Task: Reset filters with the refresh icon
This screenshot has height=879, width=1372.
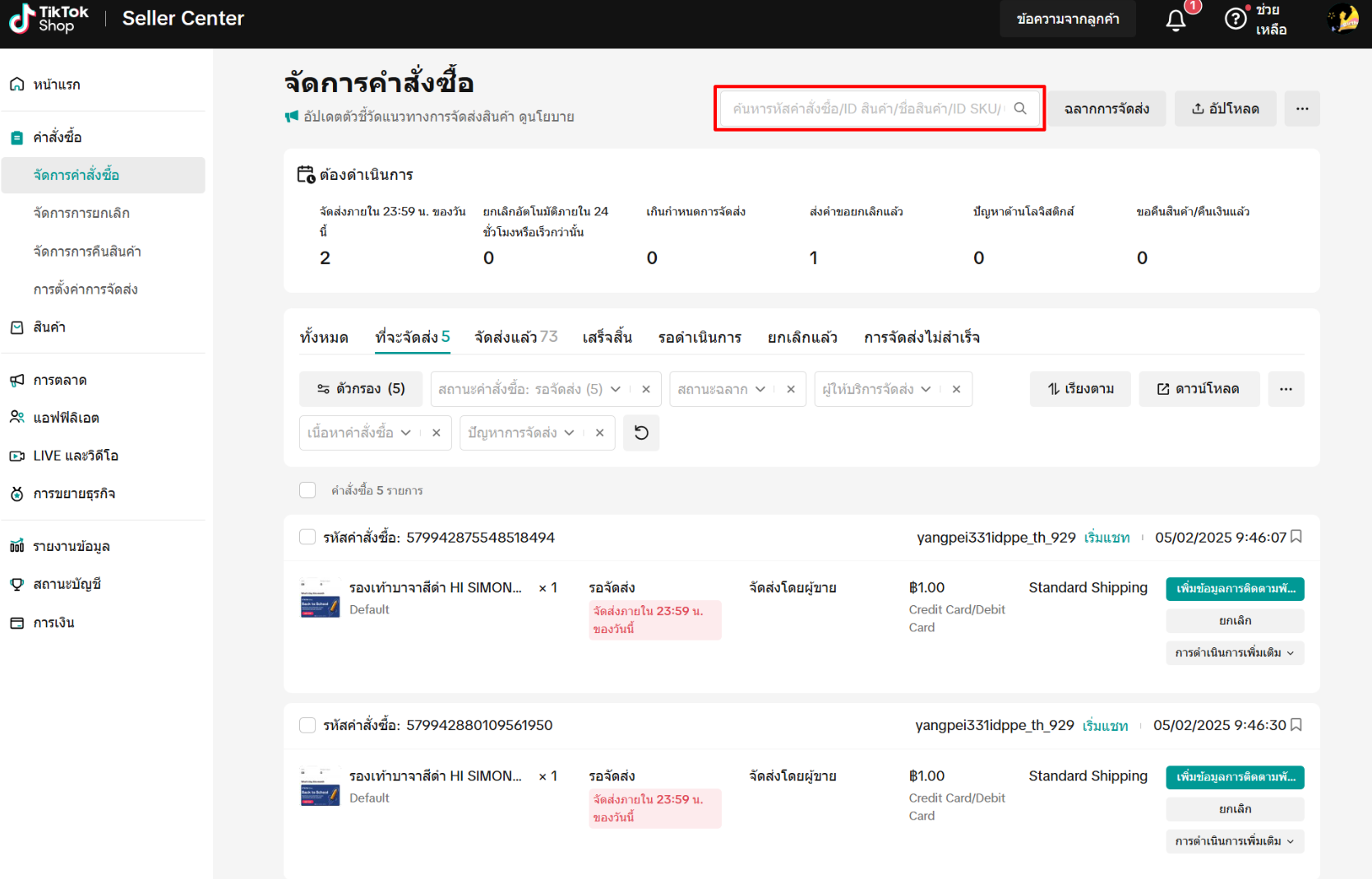Action: click(641, 433)
